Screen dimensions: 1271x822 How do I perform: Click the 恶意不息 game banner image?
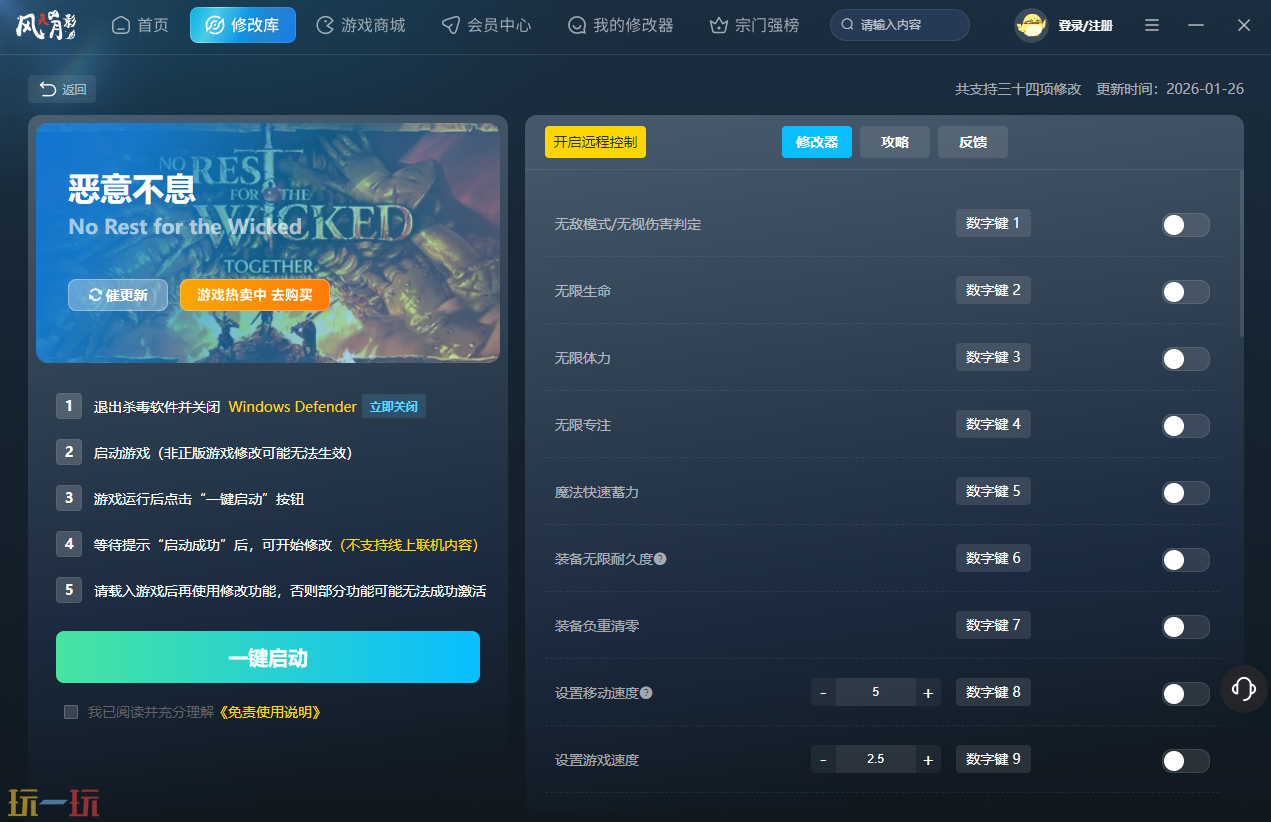point(268,243)
